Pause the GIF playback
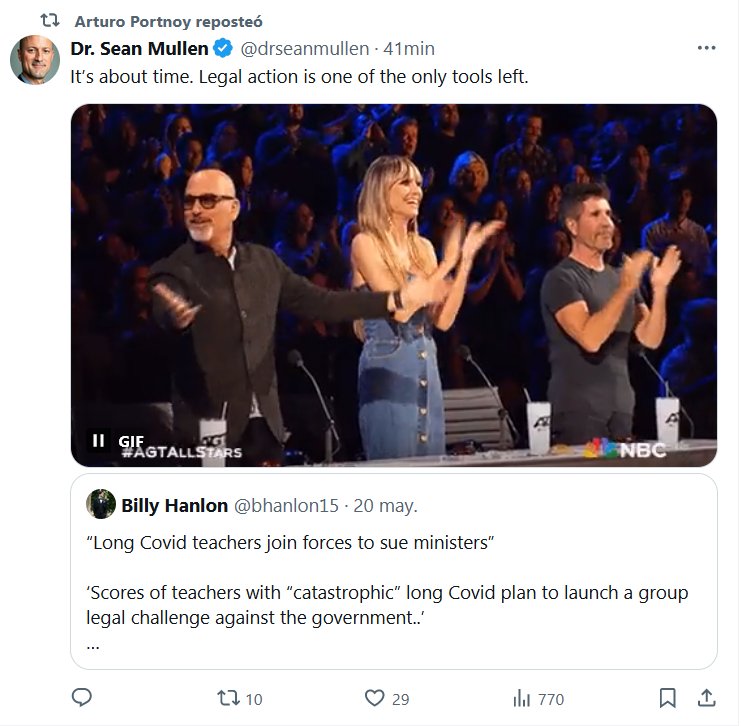 pos(98,440)
